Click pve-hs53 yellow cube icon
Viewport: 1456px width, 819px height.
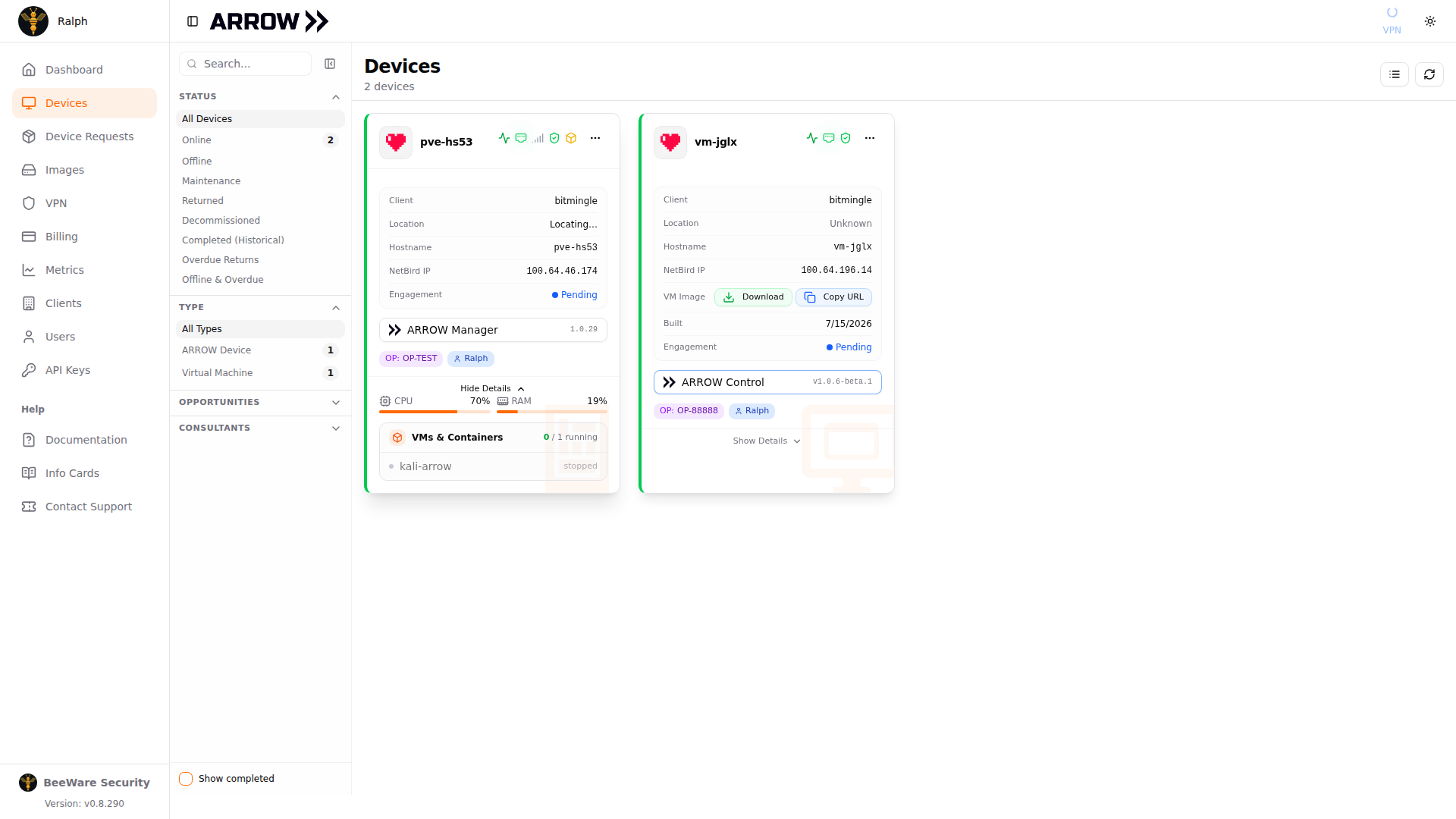coord(571,138)
